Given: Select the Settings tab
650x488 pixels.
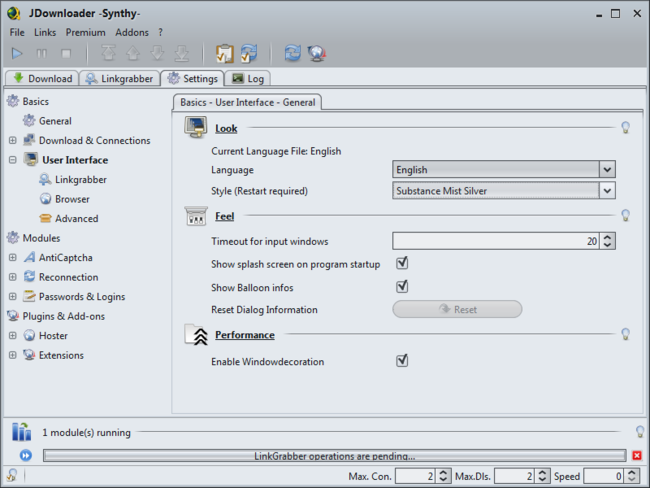Looking at the screenshot, I should coord(193,78).
